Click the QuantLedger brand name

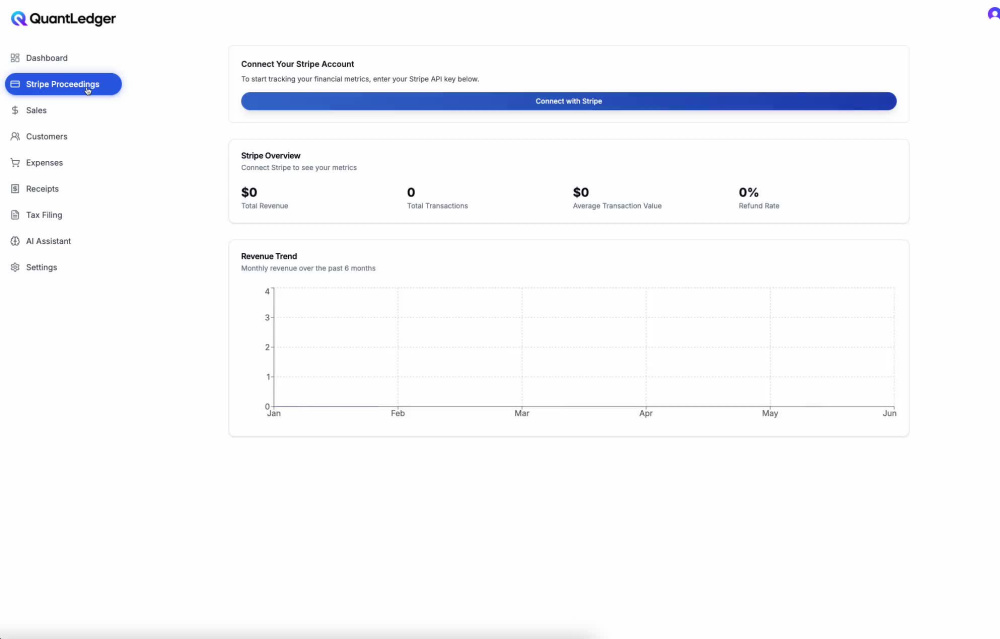pos(73,18)
